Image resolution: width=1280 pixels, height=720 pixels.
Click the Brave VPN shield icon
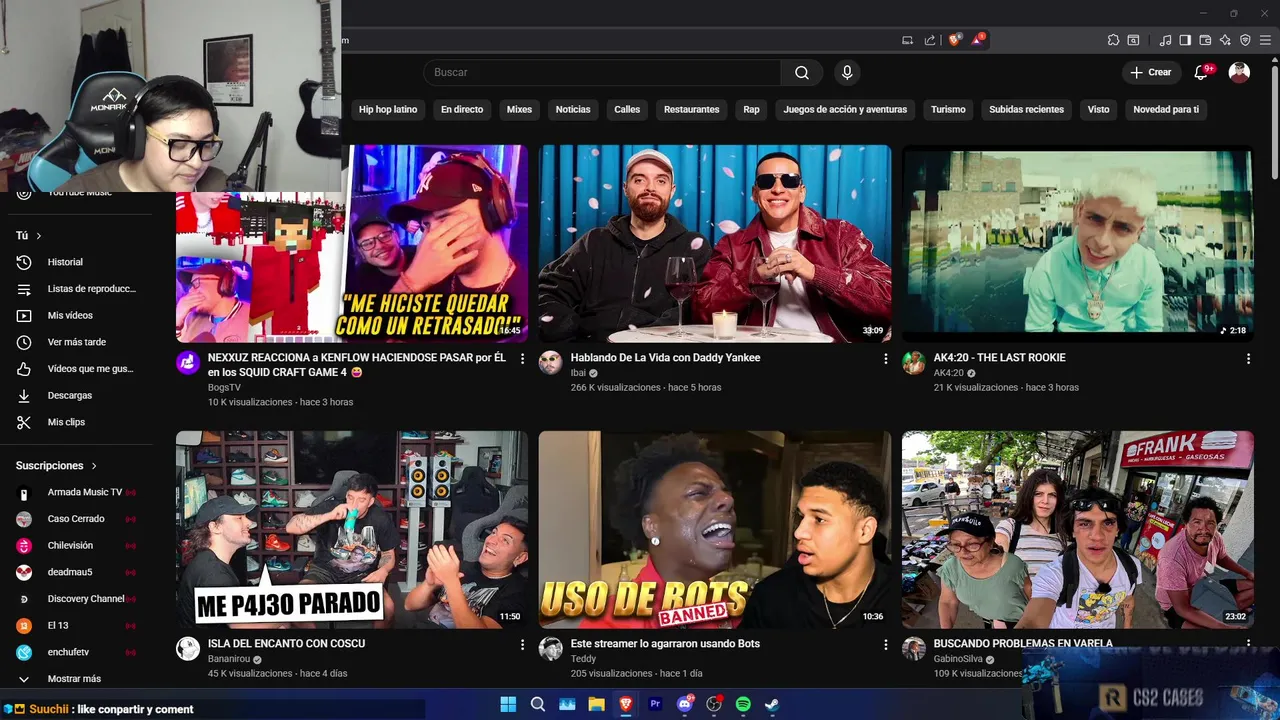(1245, 40)
